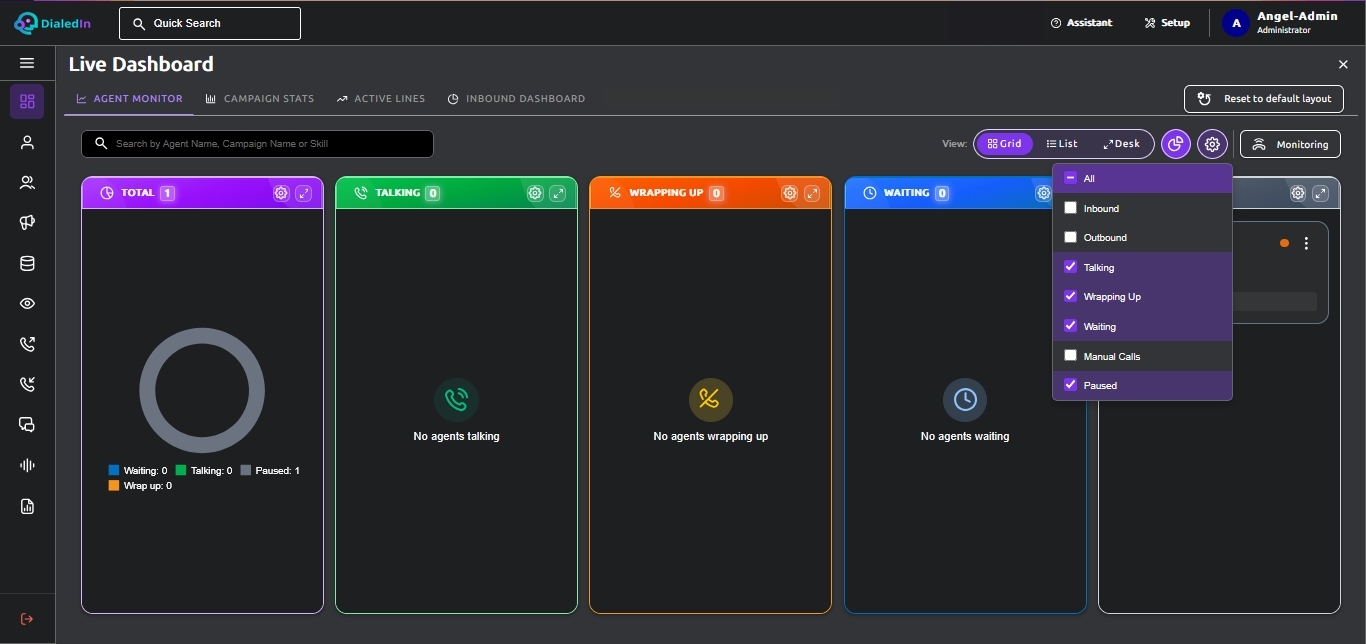Open the dashboard settings gear near Monitoring

[x=1212, y=144]
